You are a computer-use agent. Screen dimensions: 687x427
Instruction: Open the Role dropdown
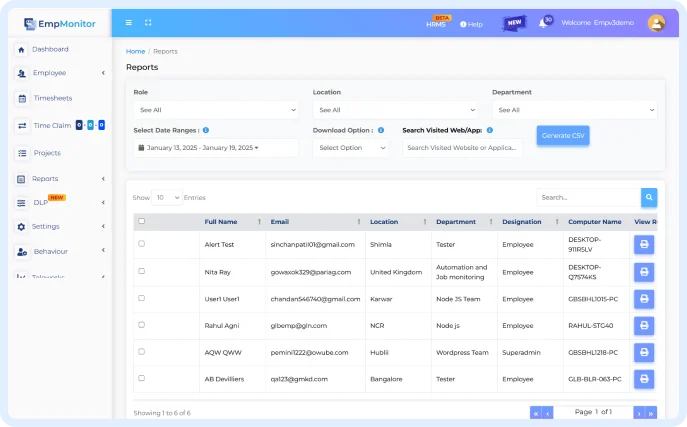(x=216, y=110)
